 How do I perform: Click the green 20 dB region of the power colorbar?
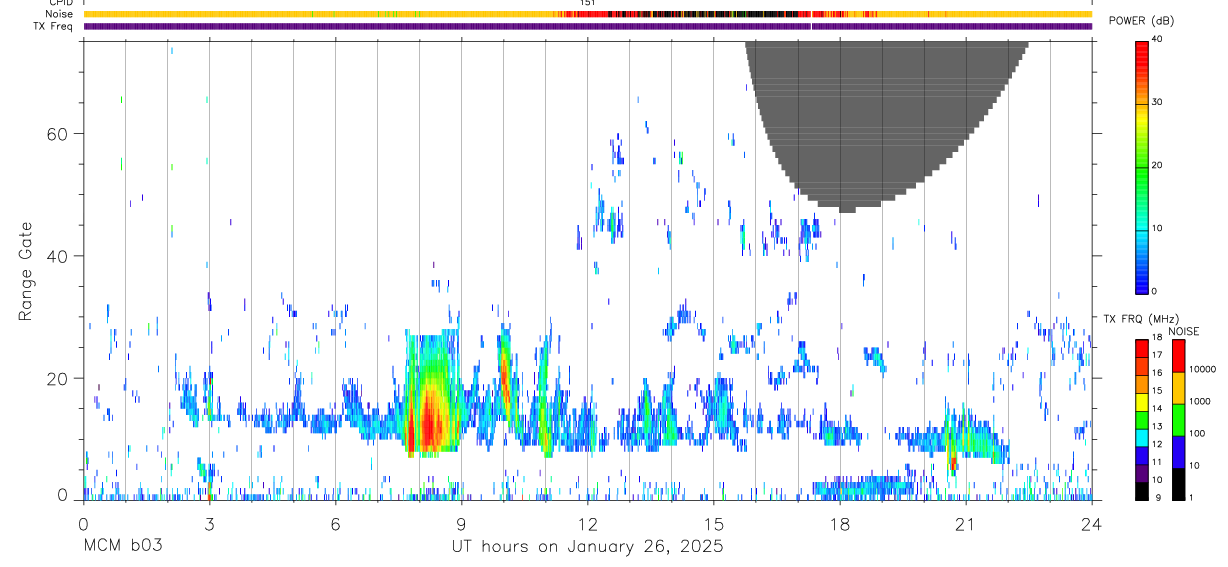(1141, 166)
